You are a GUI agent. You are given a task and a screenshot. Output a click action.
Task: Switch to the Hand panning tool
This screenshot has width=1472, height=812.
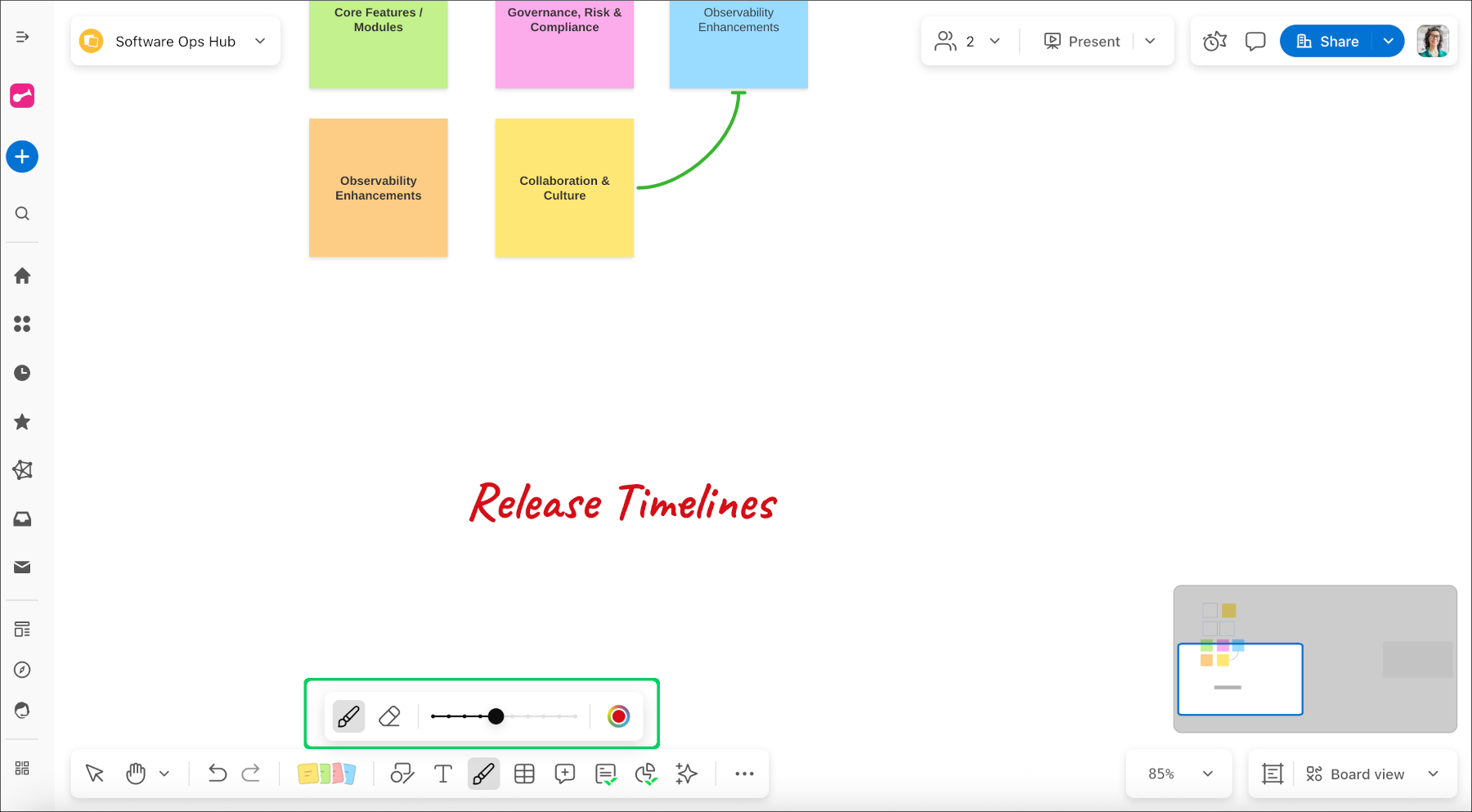pyautogui.click(x=135, y=773)
